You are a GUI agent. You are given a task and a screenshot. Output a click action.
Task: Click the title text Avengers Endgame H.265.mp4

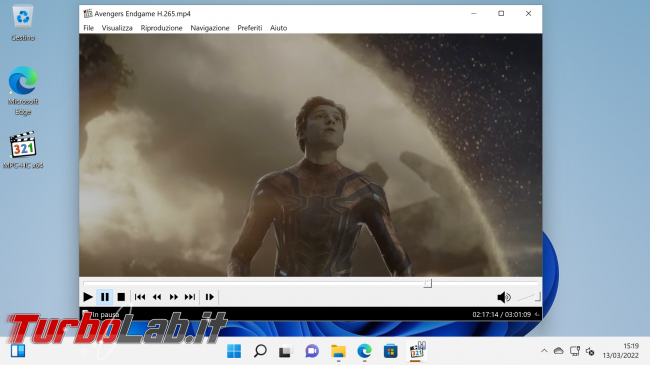point(142,14)
